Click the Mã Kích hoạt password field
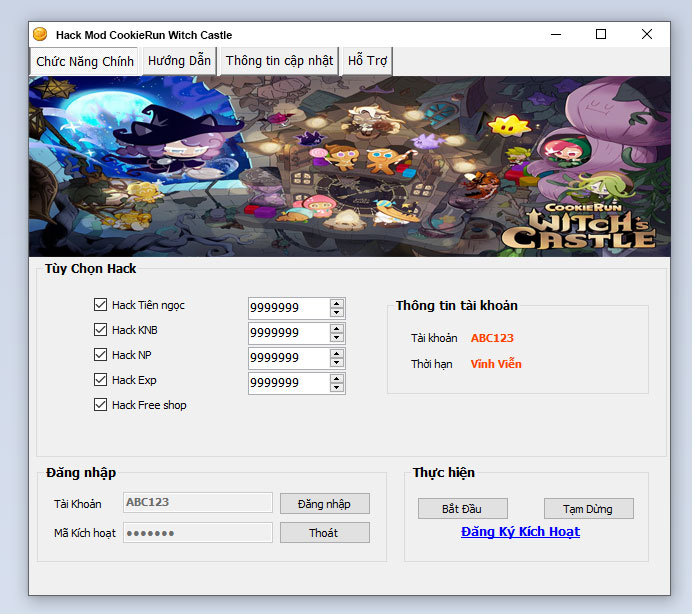Screen dimensions: 693x616 click(x=198, y=532)
